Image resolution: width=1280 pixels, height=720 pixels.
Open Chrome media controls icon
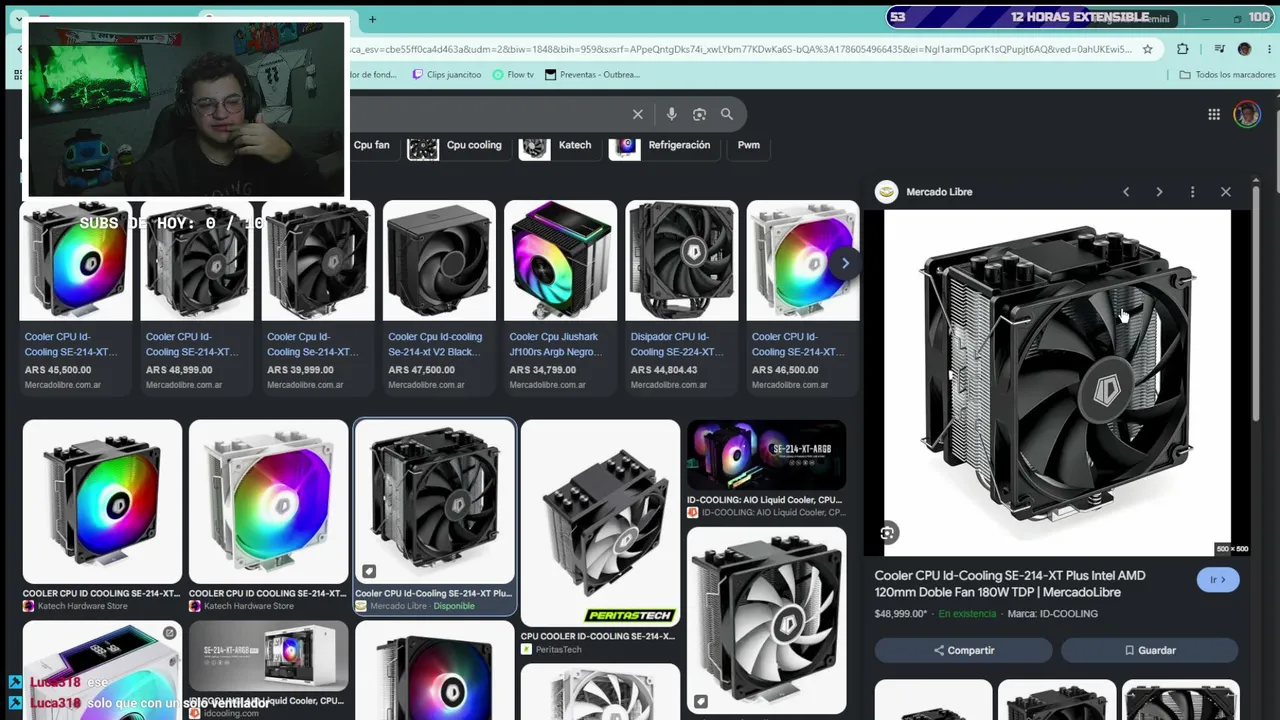tap(1219, 49)
